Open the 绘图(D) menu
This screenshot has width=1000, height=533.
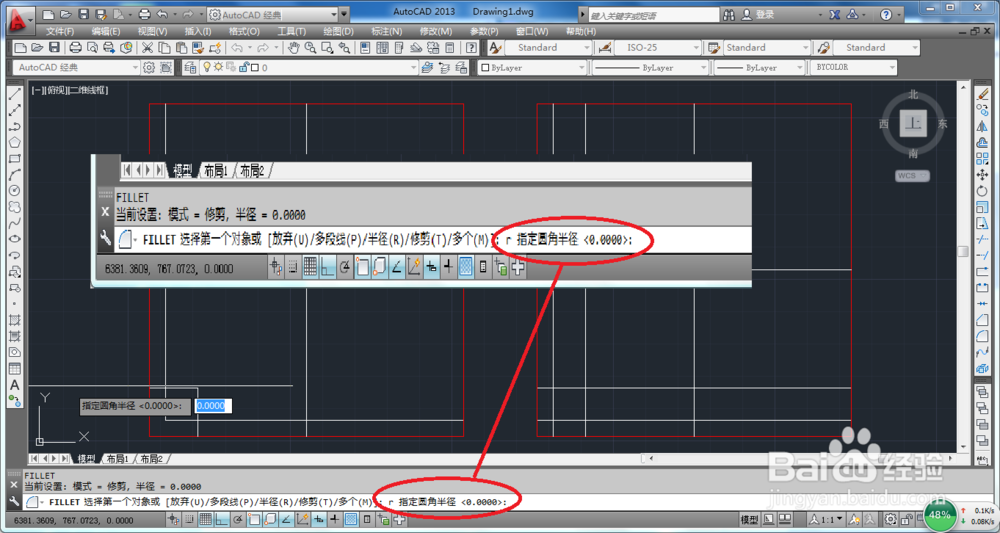click(338, 31)
